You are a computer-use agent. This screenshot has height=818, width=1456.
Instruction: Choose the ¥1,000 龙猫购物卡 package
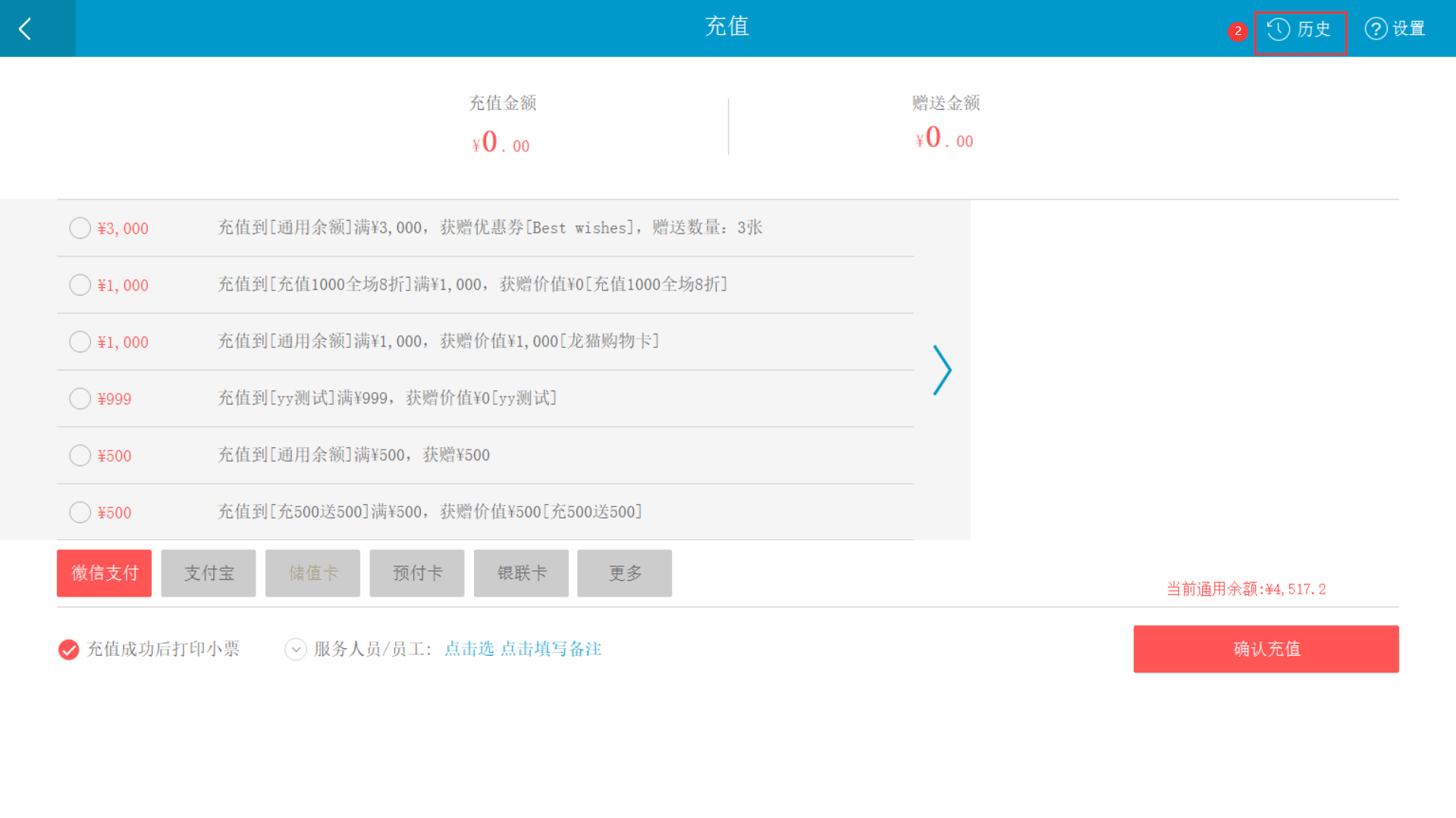tap(80, 342)
